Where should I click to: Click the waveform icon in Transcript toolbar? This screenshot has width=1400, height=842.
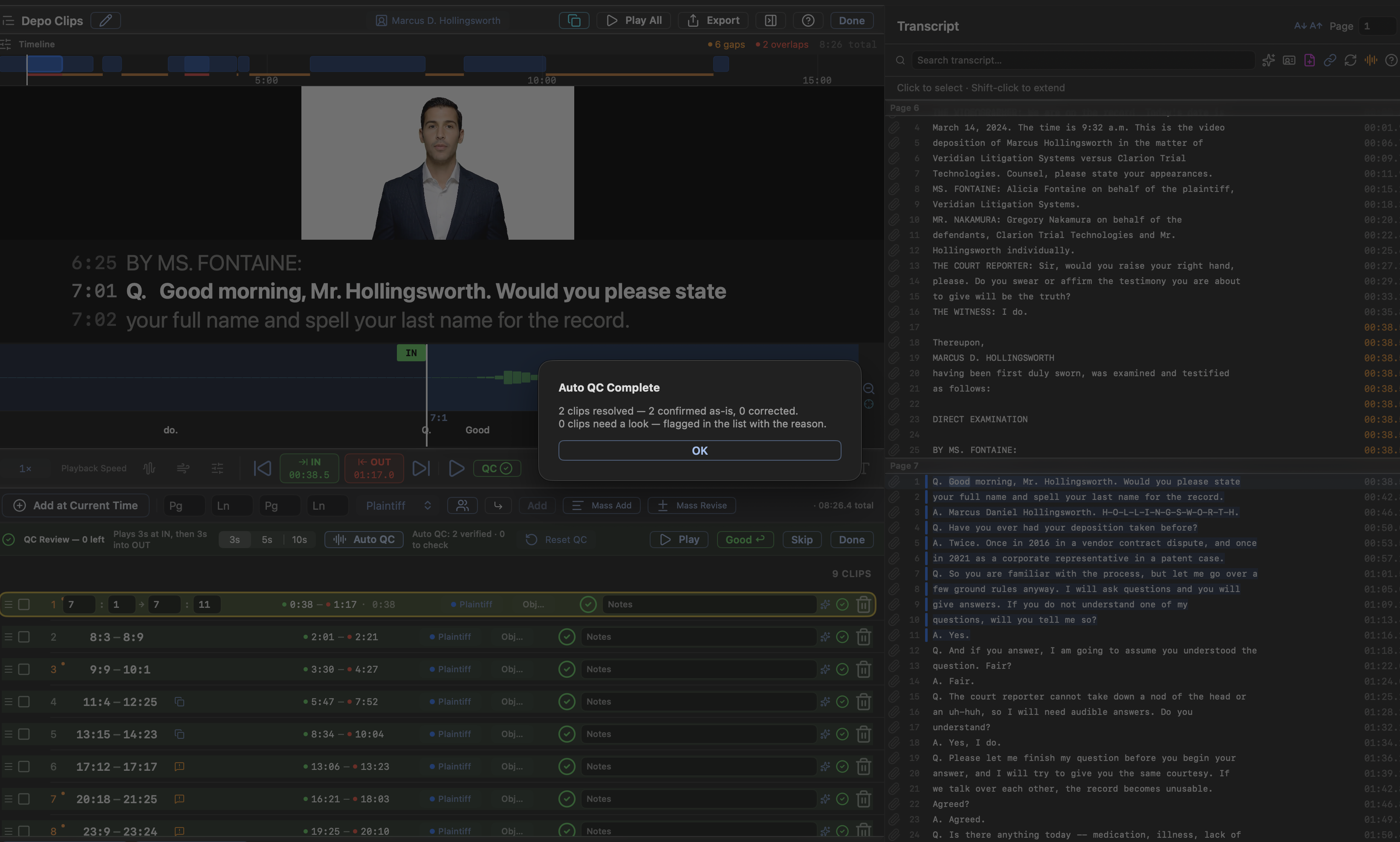coord(1371,60)
